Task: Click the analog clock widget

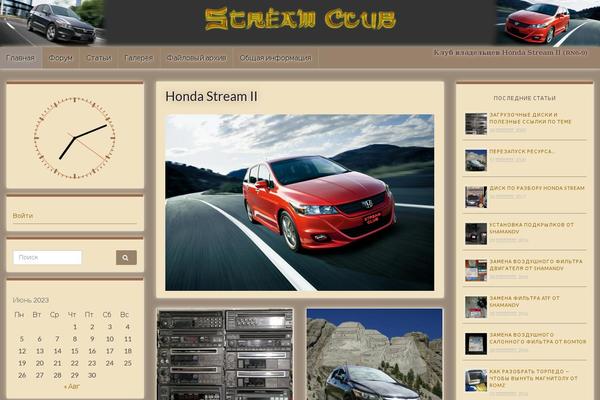Action: click(75, 138)
